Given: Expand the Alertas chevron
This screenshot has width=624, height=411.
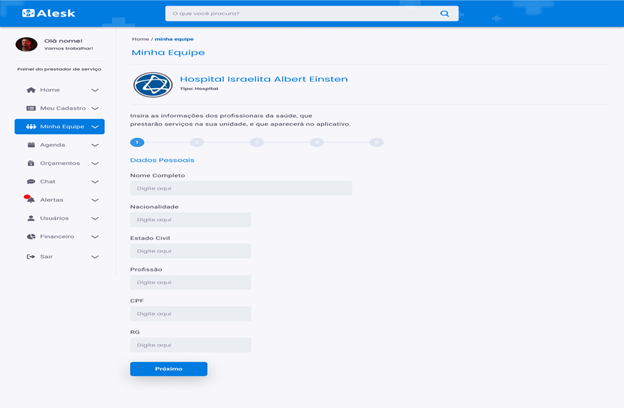Looking at the screenshot, I should coord(95,200).
